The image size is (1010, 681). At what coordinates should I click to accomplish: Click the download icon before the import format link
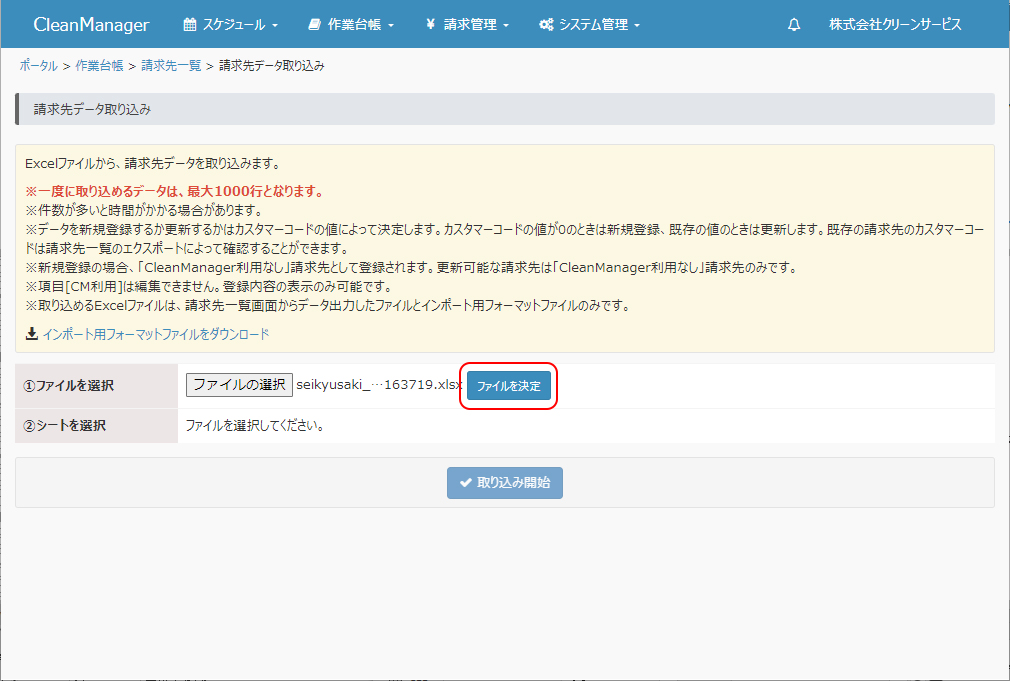click(31, 334)
